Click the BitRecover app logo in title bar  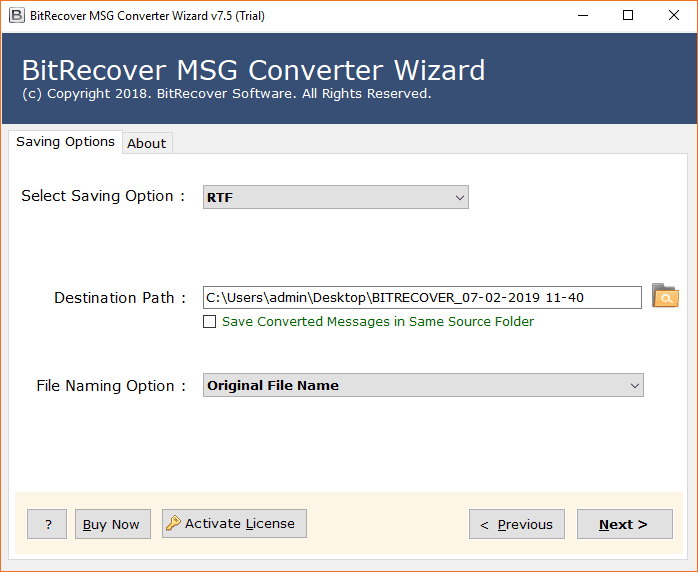(x=16, y=16)
